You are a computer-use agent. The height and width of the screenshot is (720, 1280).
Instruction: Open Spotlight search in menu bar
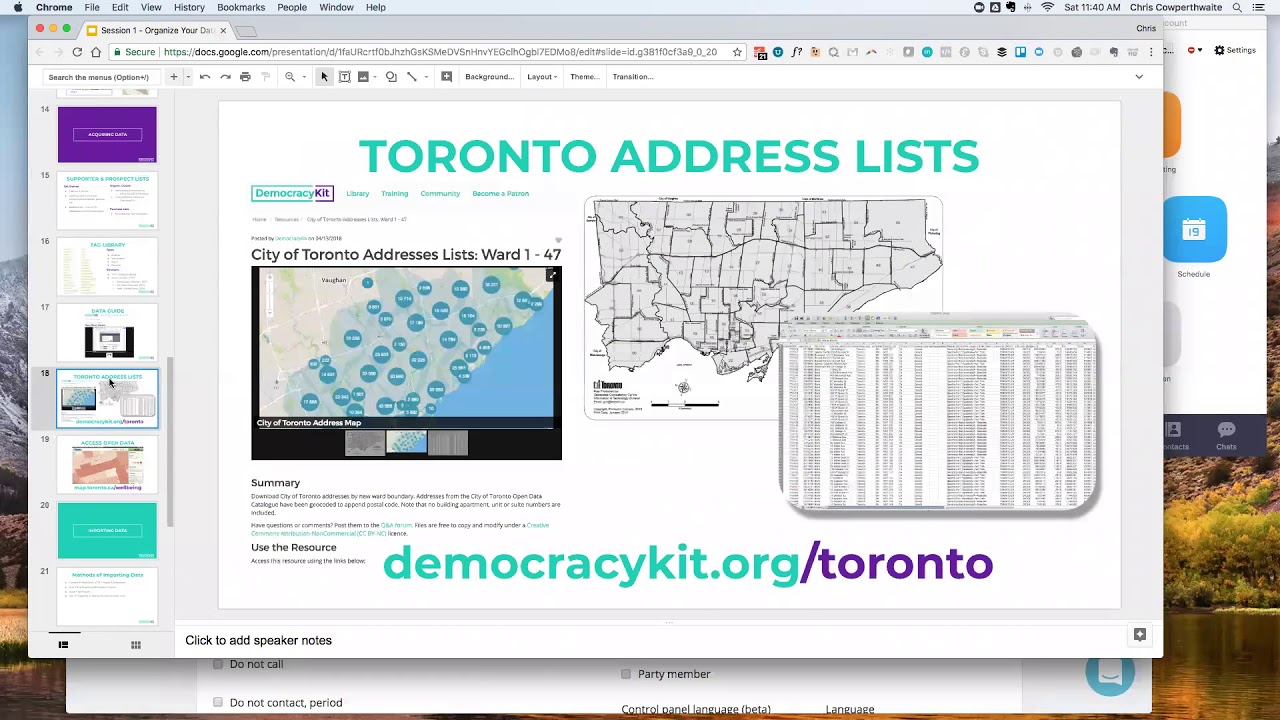1237,7
